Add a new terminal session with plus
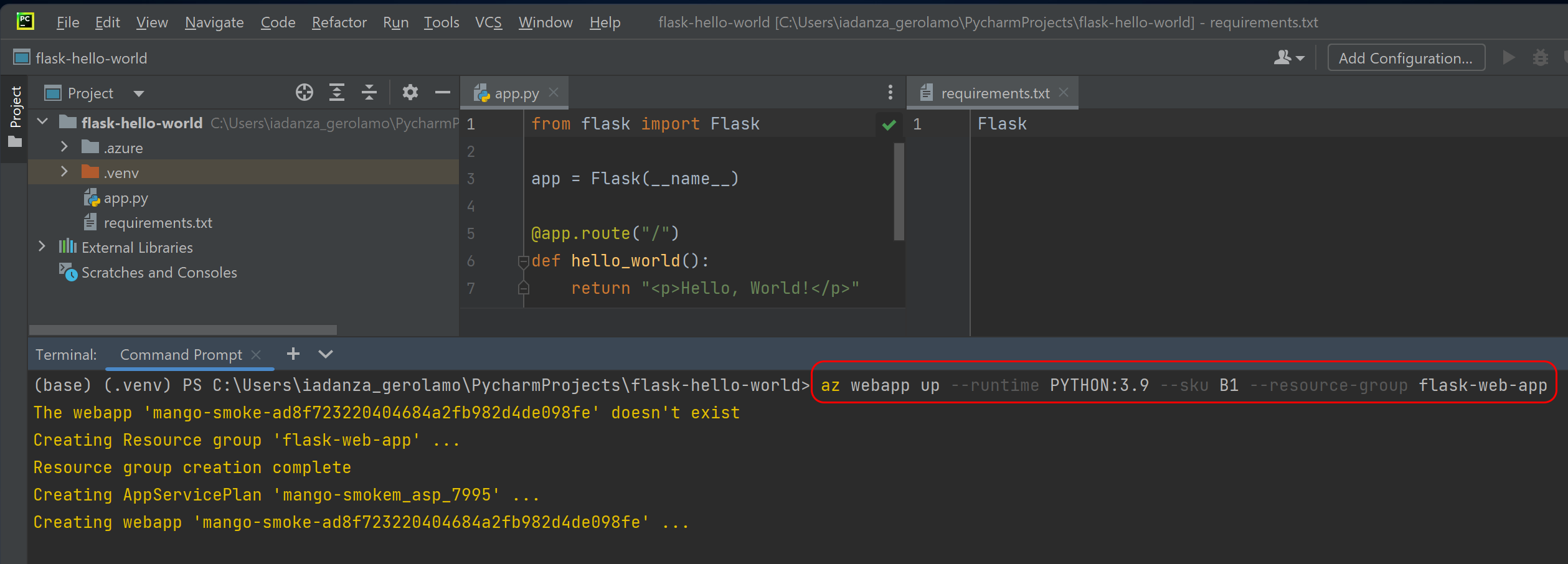This screenshot has height=564, width=1568. pyautogui.click(x=293, y=354)
